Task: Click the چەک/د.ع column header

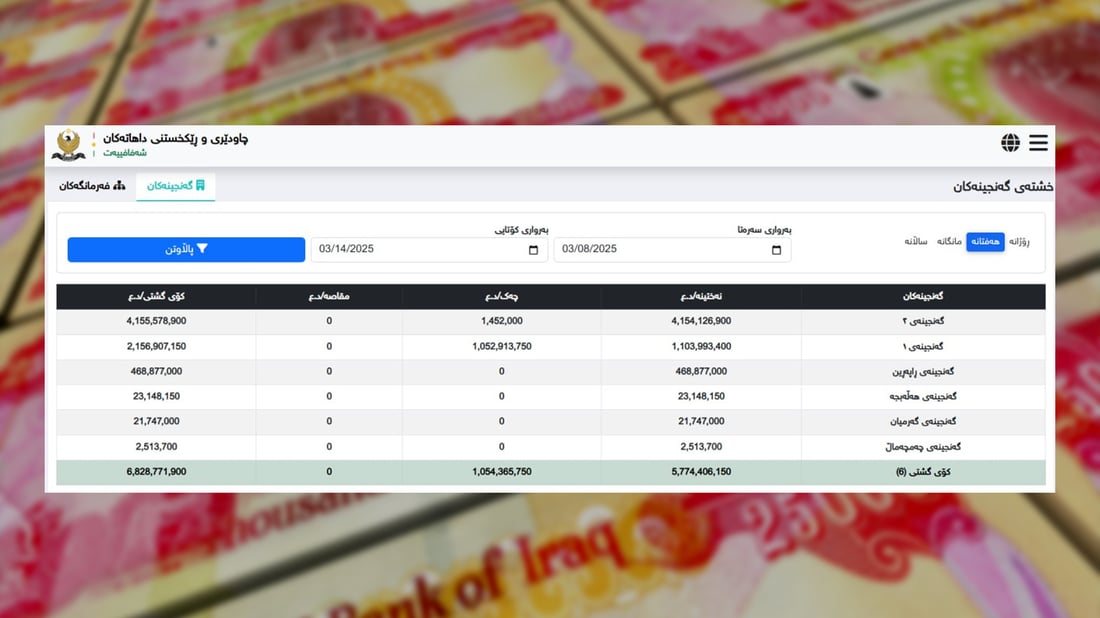Action: point(502,297)
